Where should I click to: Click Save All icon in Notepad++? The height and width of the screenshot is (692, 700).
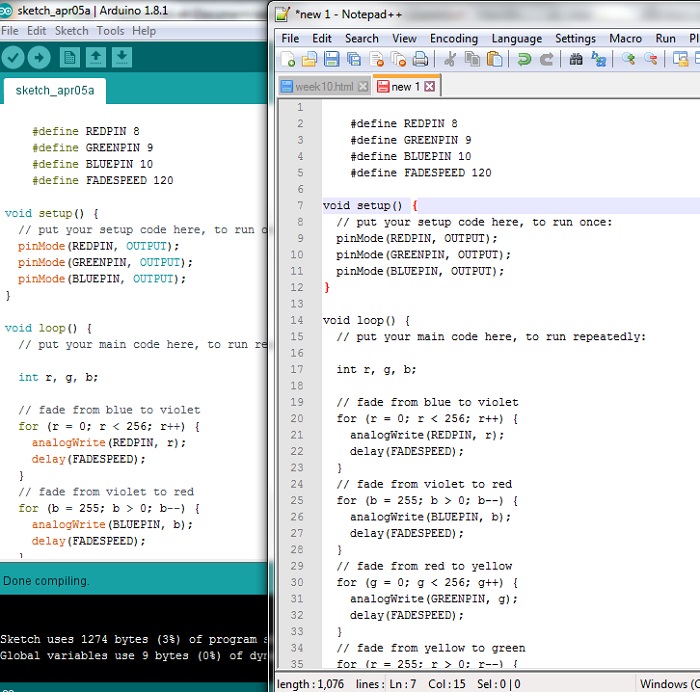[354, 59]
